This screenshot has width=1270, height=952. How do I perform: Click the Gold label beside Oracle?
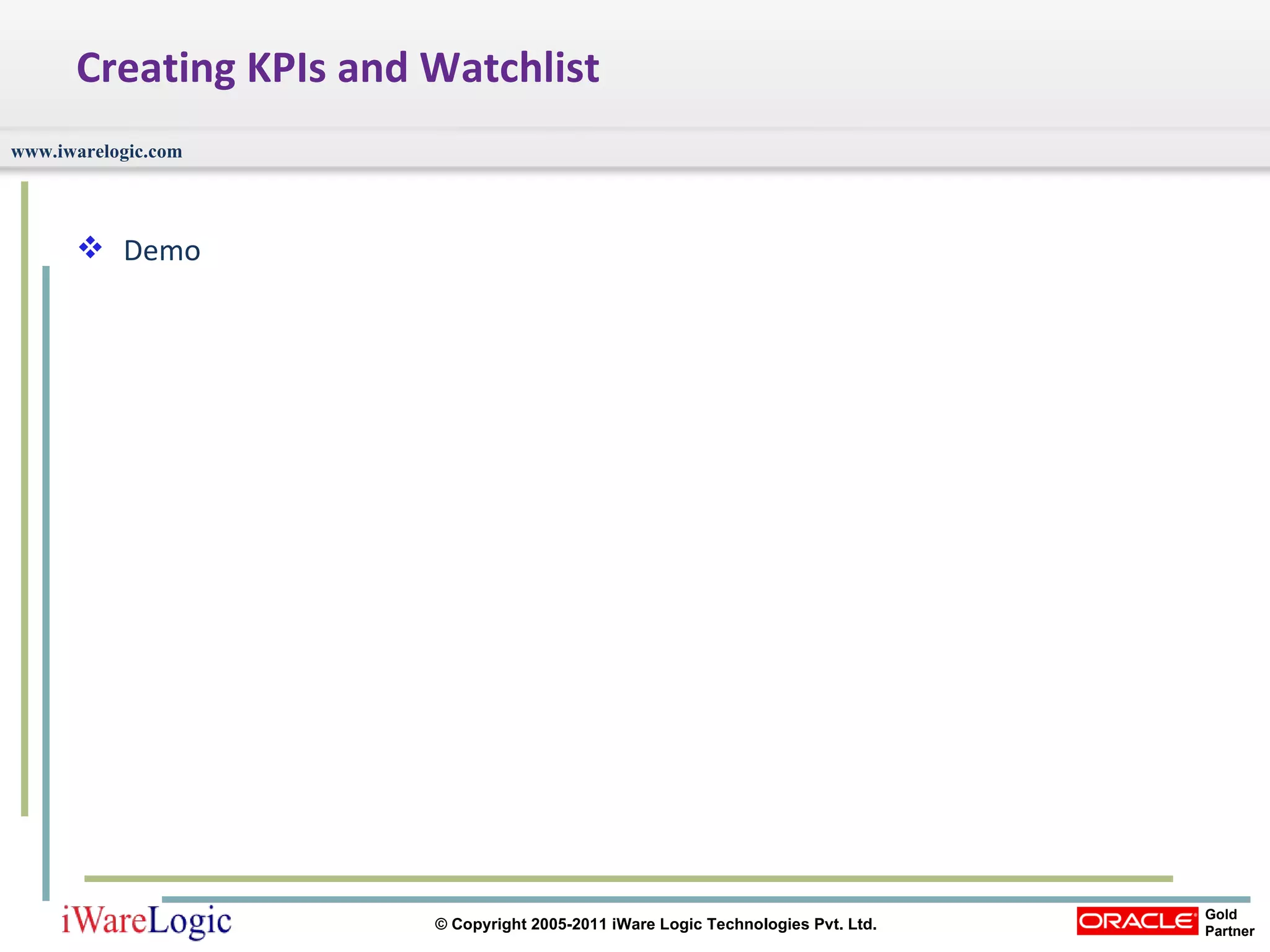point(1220,914)
